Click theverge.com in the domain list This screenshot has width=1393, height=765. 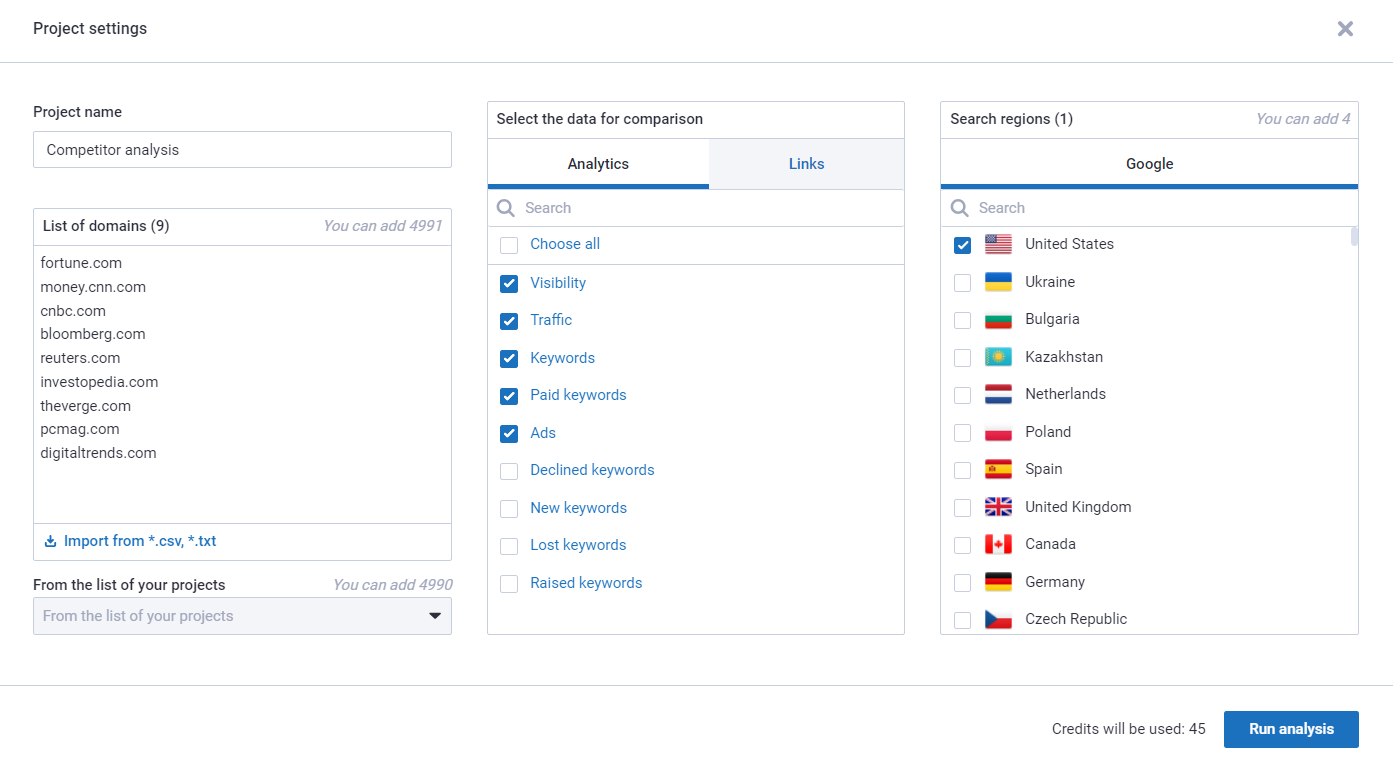[x=86, y=406]
